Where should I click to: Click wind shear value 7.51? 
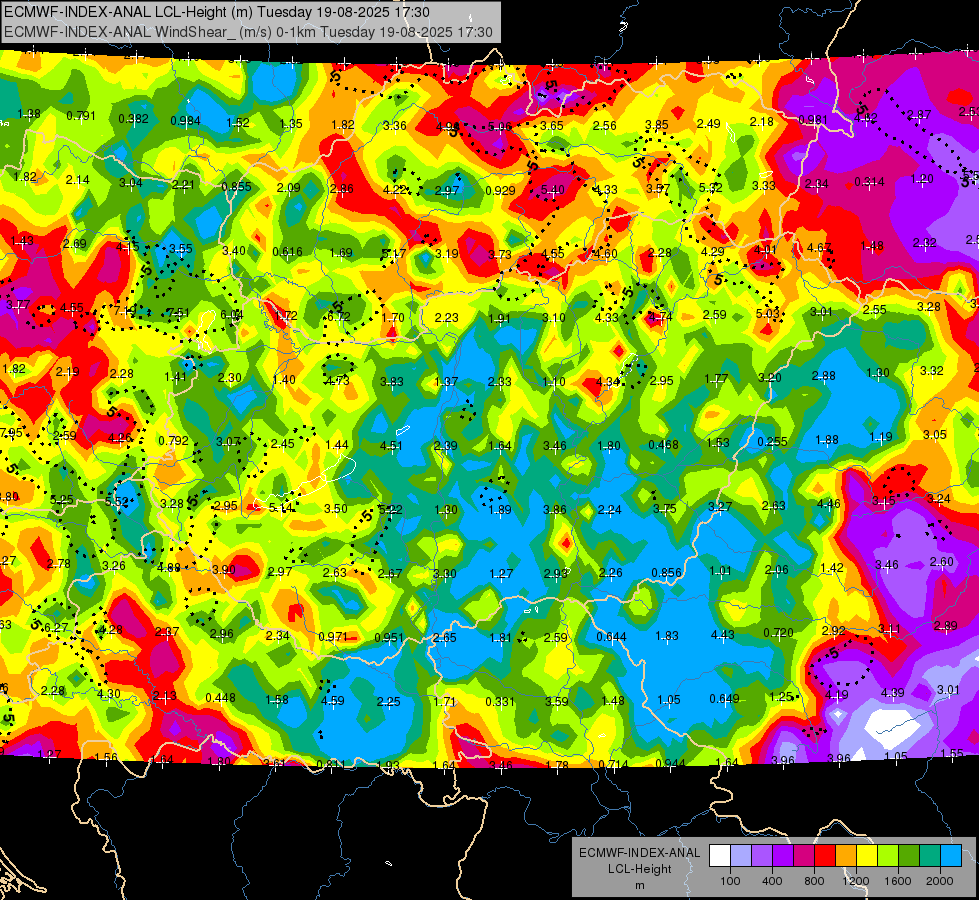(179, 312)
